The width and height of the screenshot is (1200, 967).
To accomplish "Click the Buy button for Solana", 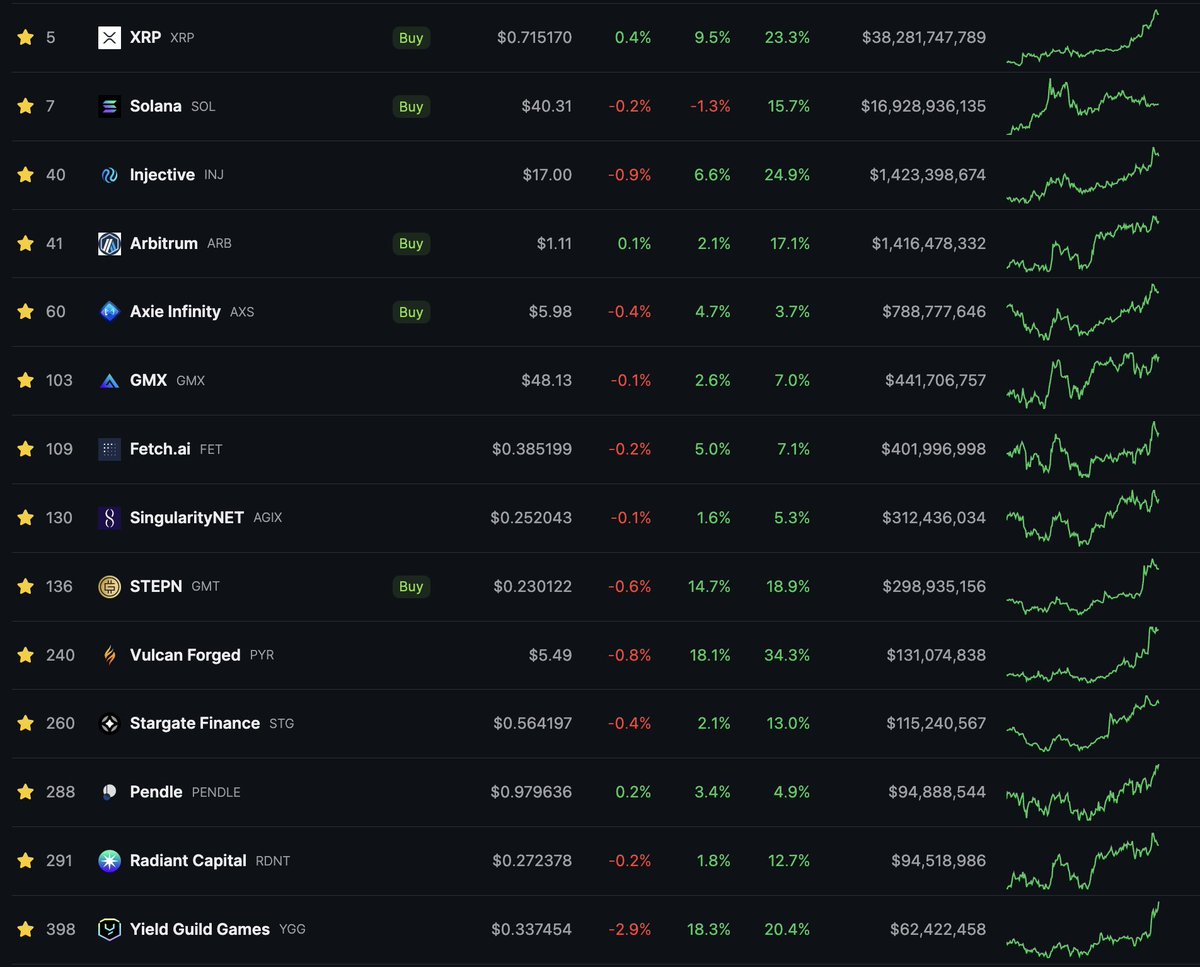I will click(411, 106).
